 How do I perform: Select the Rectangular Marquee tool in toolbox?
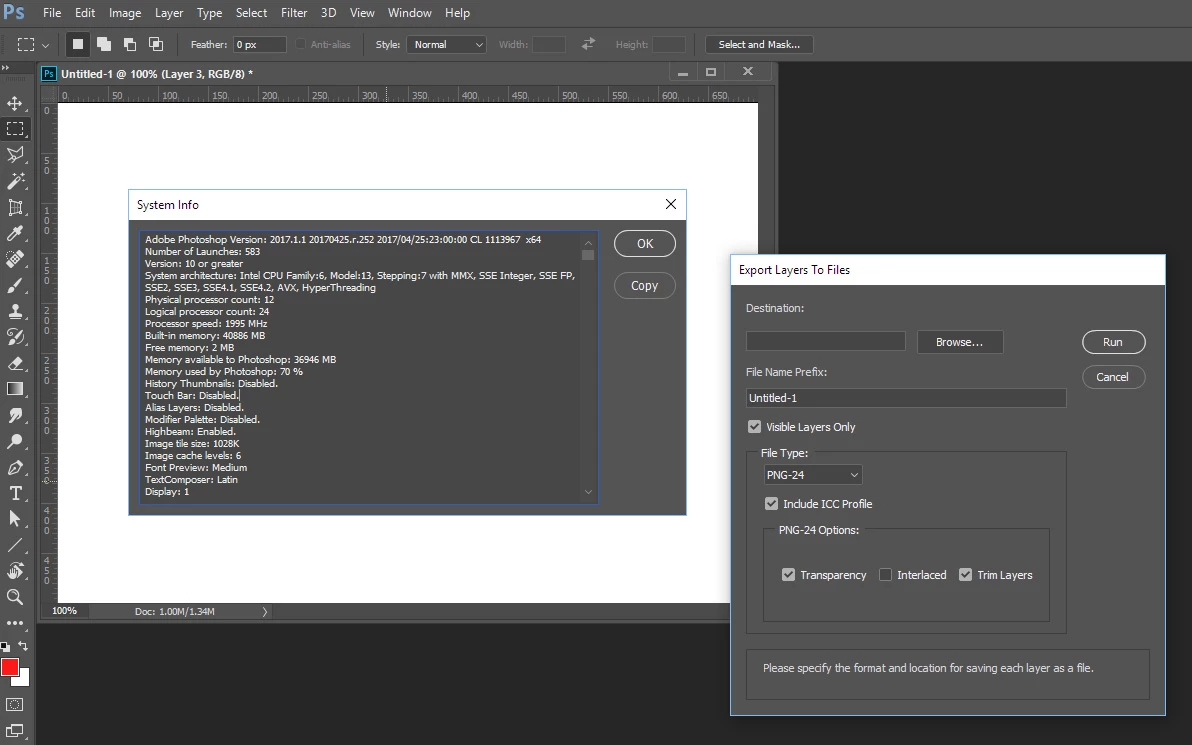click(x=14, y=128)
